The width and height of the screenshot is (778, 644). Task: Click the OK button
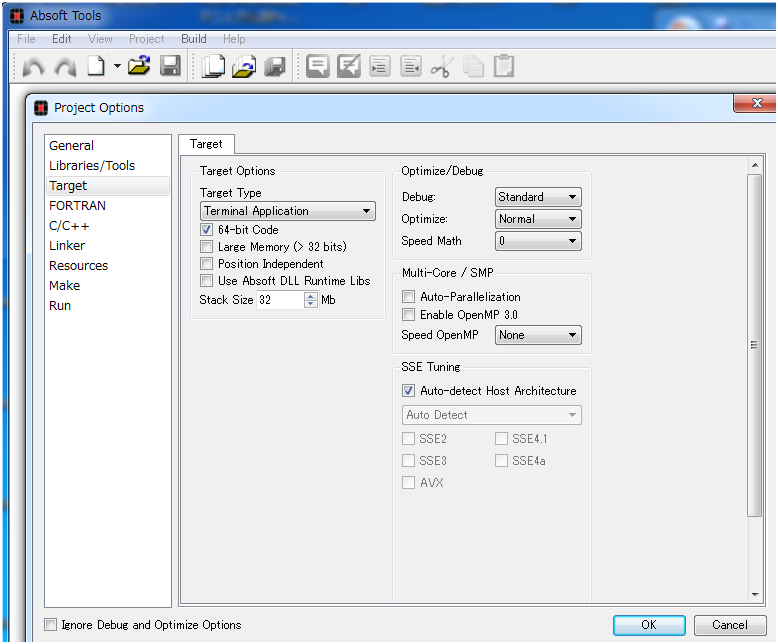[x=649, y=625]
